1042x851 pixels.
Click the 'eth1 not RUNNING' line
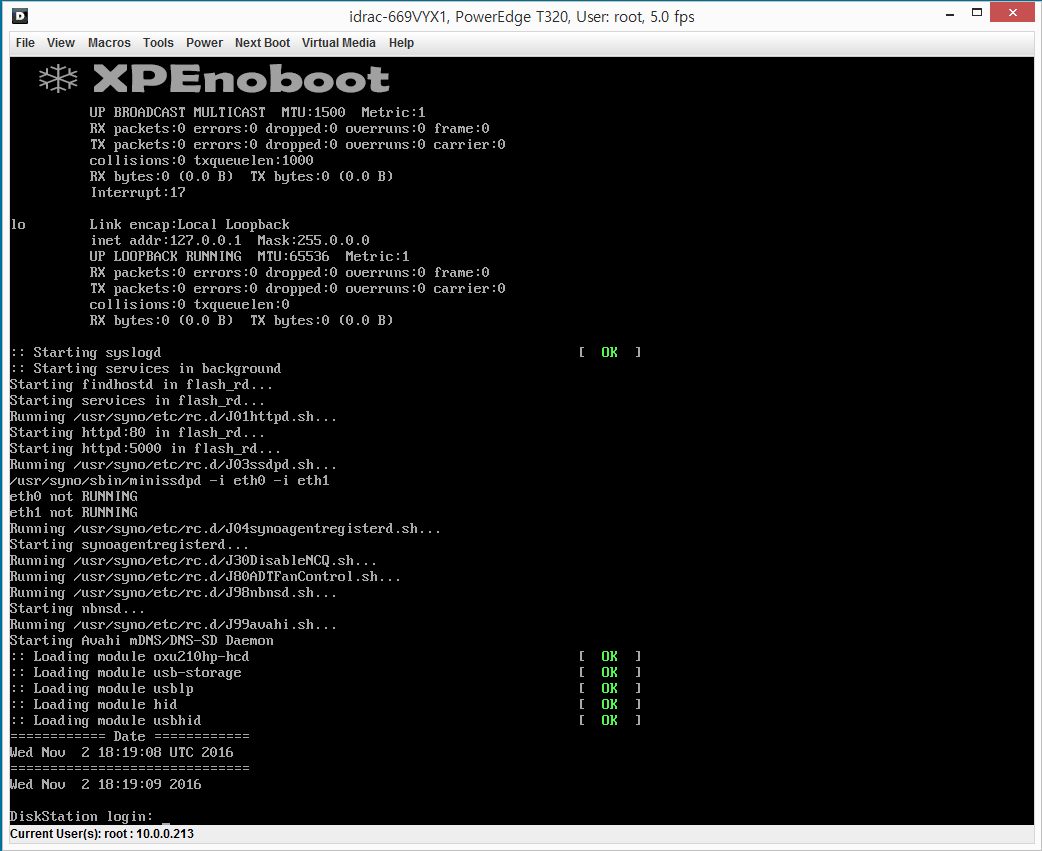pos(74,512)
